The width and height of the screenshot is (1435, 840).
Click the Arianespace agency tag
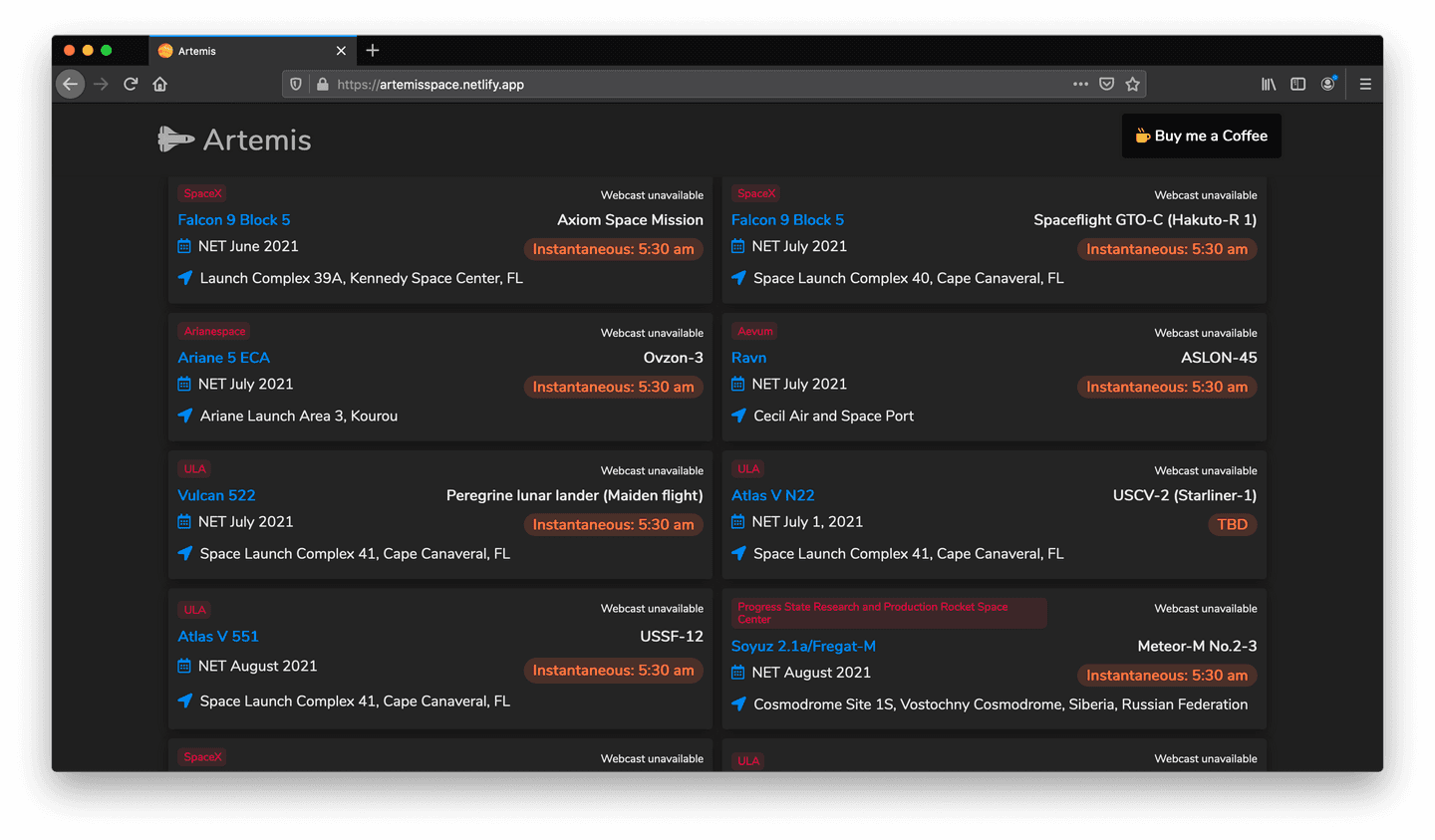214,331
